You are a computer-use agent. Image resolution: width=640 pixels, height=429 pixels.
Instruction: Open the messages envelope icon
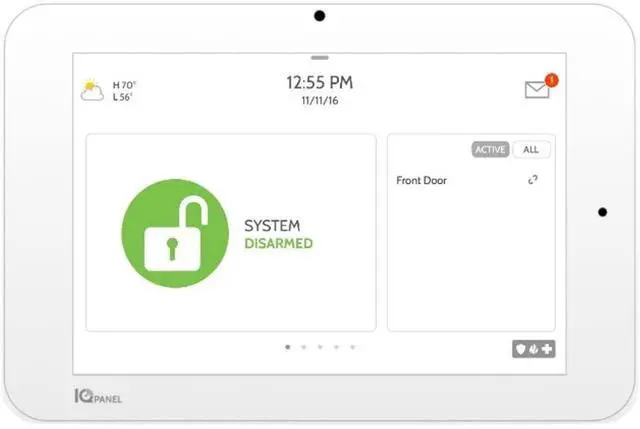537,89
